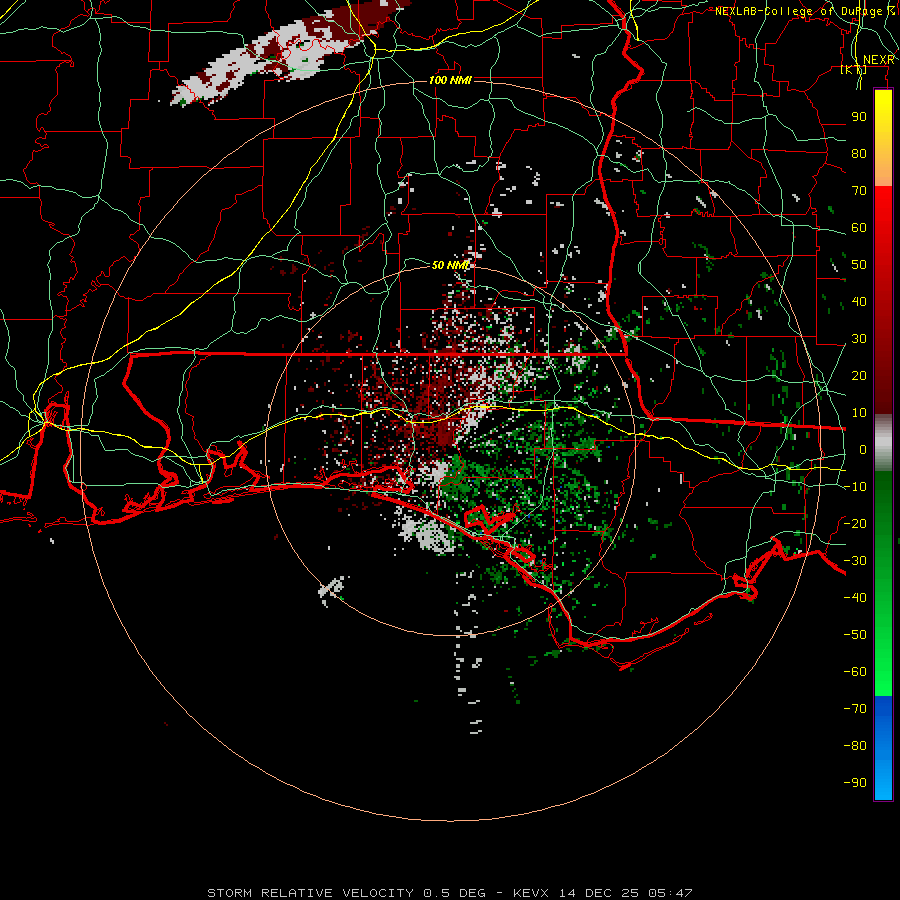900x900 pixels.
Task: Click the -40 colorbar value
Action: pos(855,598)
